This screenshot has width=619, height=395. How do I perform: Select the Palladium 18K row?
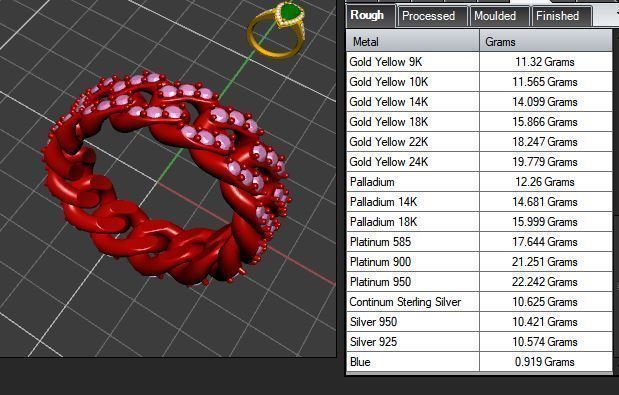pos(479,222)
